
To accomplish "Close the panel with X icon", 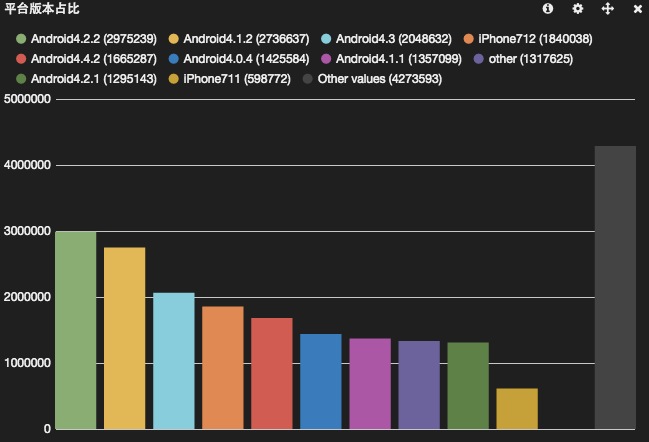I will click(638, 9).
